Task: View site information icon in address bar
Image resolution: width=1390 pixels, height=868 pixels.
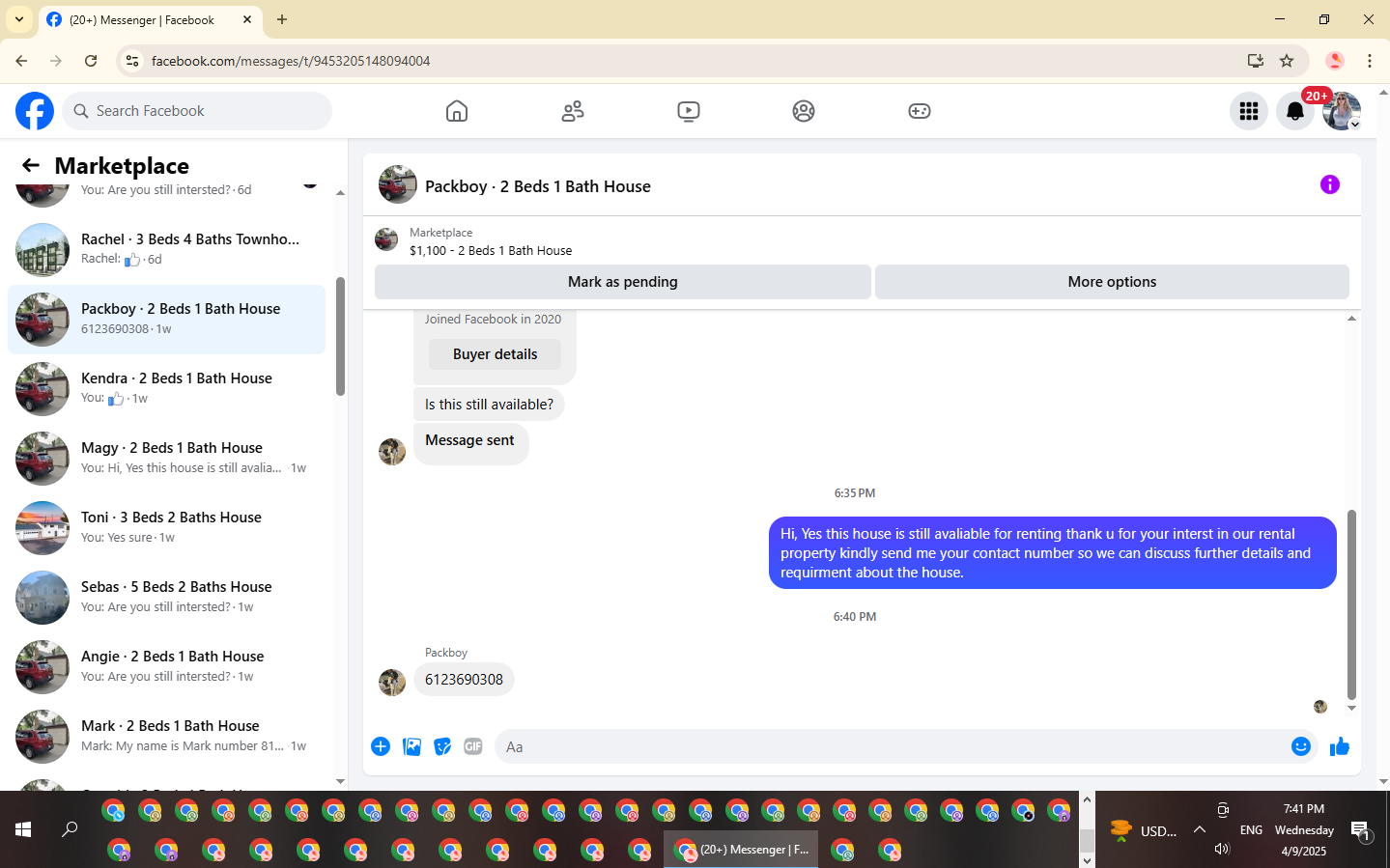Action: (132, 61)
